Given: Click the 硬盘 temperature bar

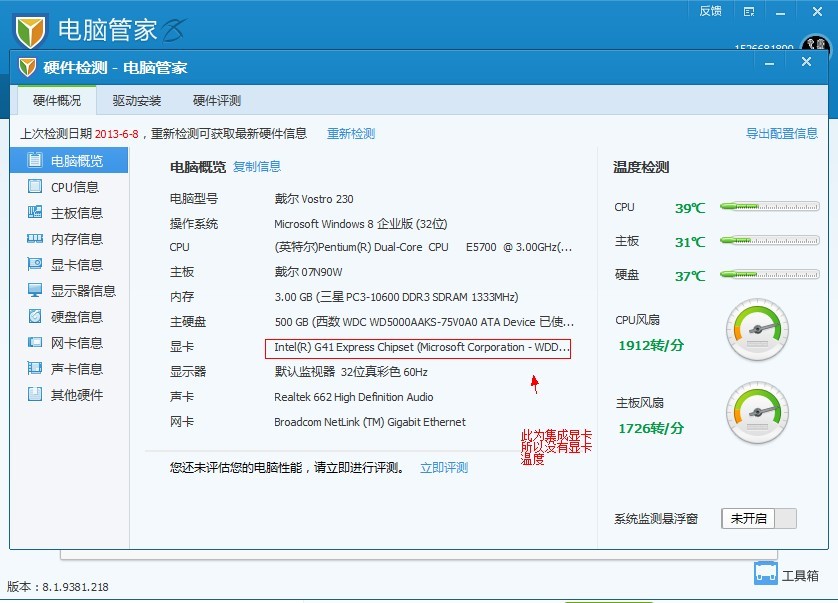Looking at the screenshot, I should 770,275.
